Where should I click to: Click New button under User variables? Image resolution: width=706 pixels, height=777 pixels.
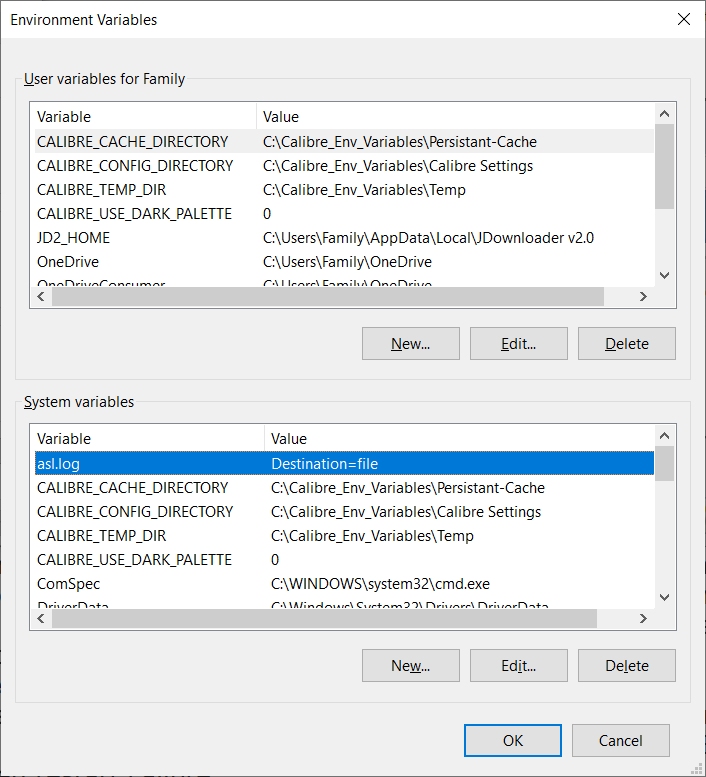tap(410, 344)
